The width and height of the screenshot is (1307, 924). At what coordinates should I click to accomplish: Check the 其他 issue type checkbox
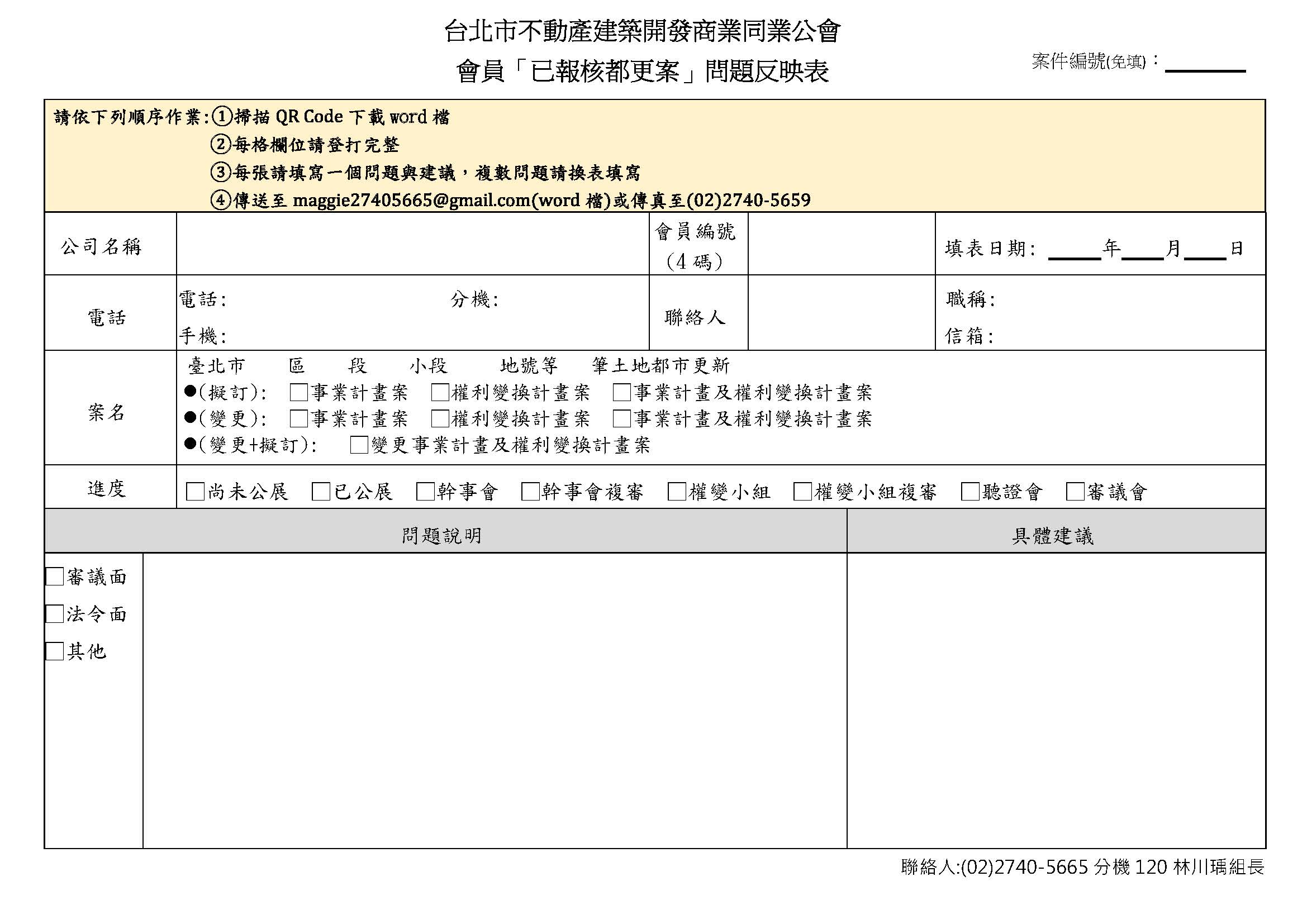pos(55,651)
